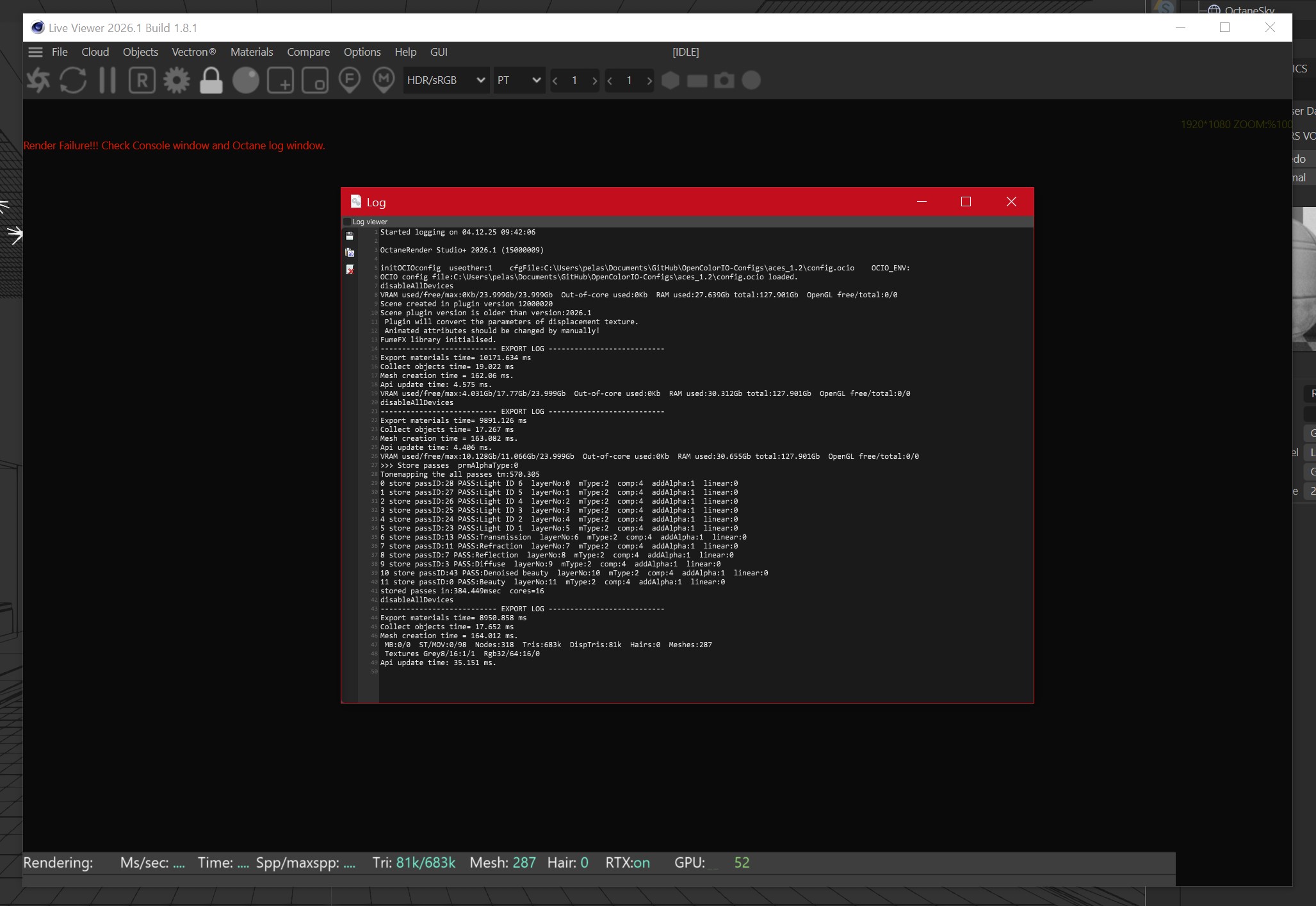Open the HDR/sRGB color space dropdown
Screen dimensions: 1316x906
[446, 81]
